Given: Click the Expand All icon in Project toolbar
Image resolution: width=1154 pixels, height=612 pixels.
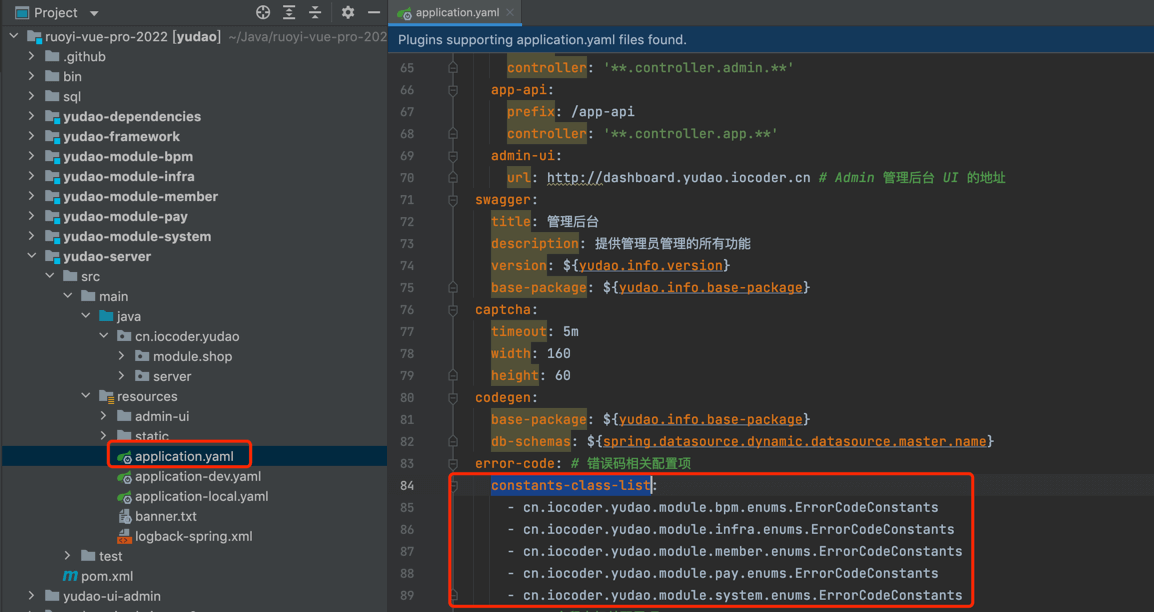Looking at the screenshot, I should [x=289, y=13].
